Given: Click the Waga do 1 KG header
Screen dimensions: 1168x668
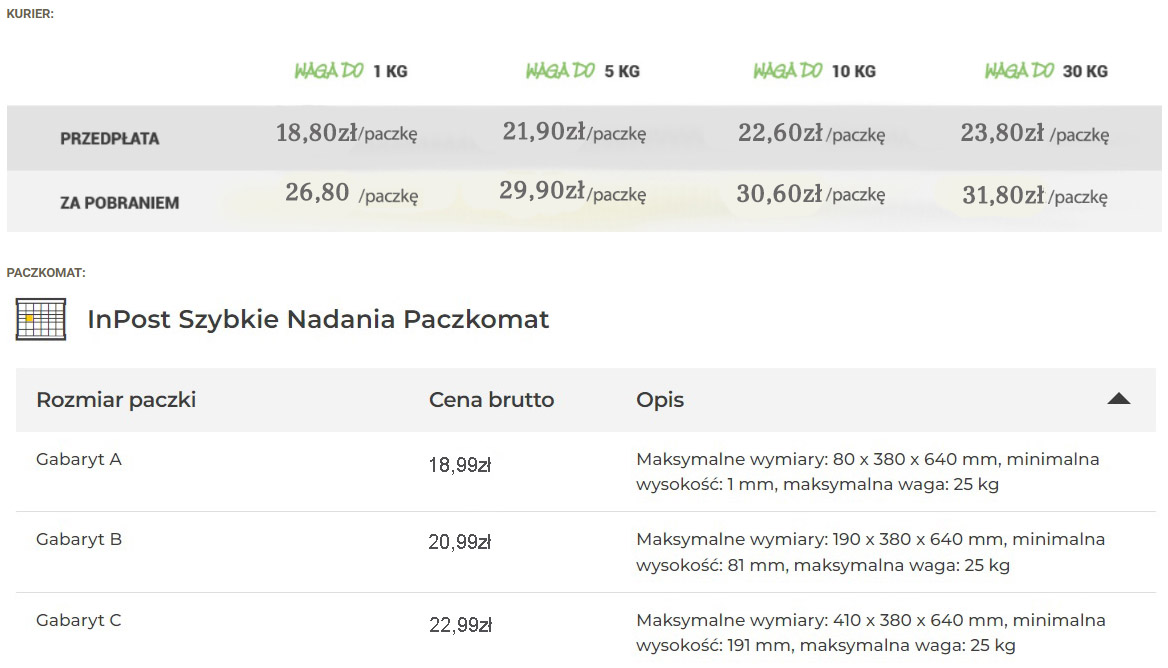Looking at the screenshot, I should pyautogui.click(x=351, y=71).
